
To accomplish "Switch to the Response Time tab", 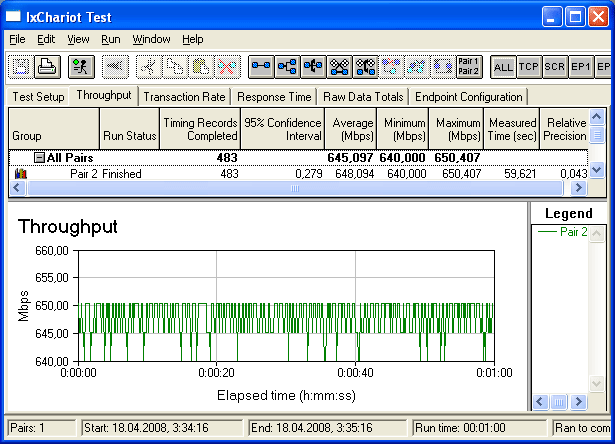I will tap(274, 97).
